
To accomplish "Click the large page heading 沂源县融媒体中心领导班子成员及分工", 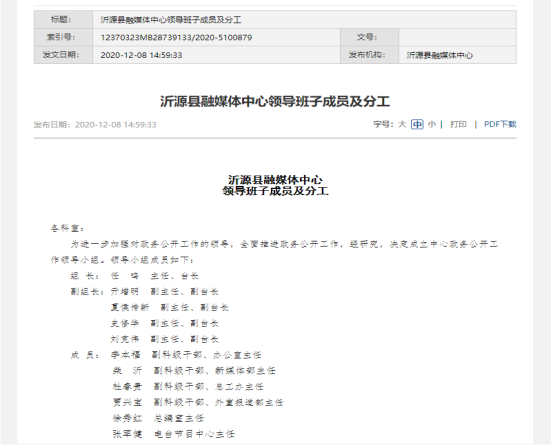I will 275,102.
